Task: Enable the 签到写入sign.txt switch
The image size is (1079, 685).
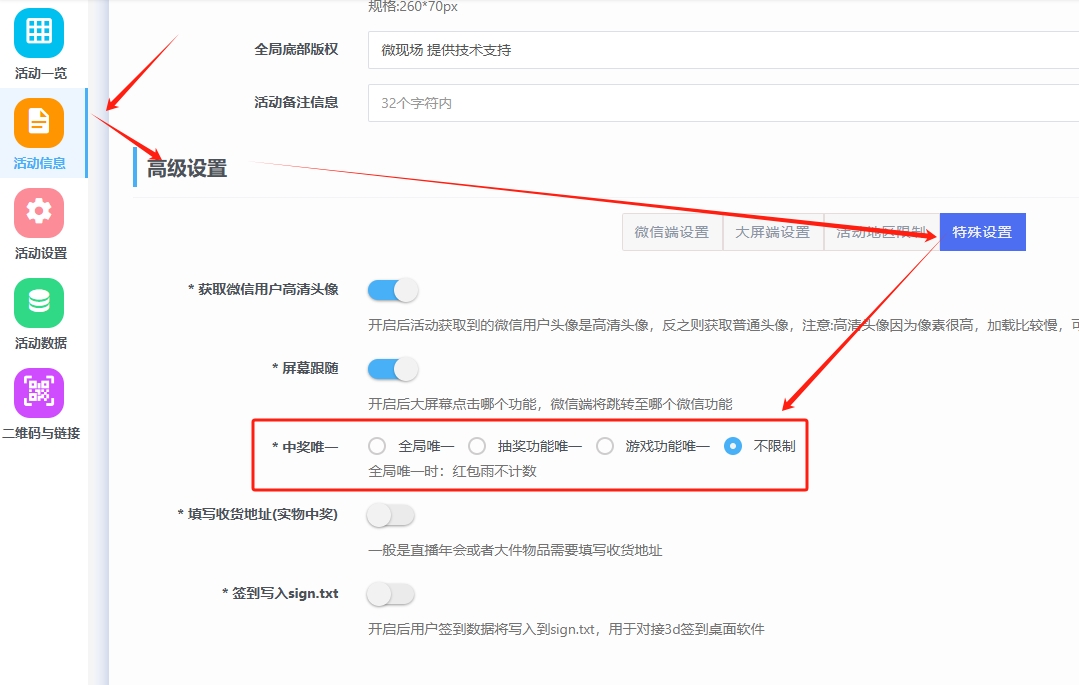Action: [390, 594]
